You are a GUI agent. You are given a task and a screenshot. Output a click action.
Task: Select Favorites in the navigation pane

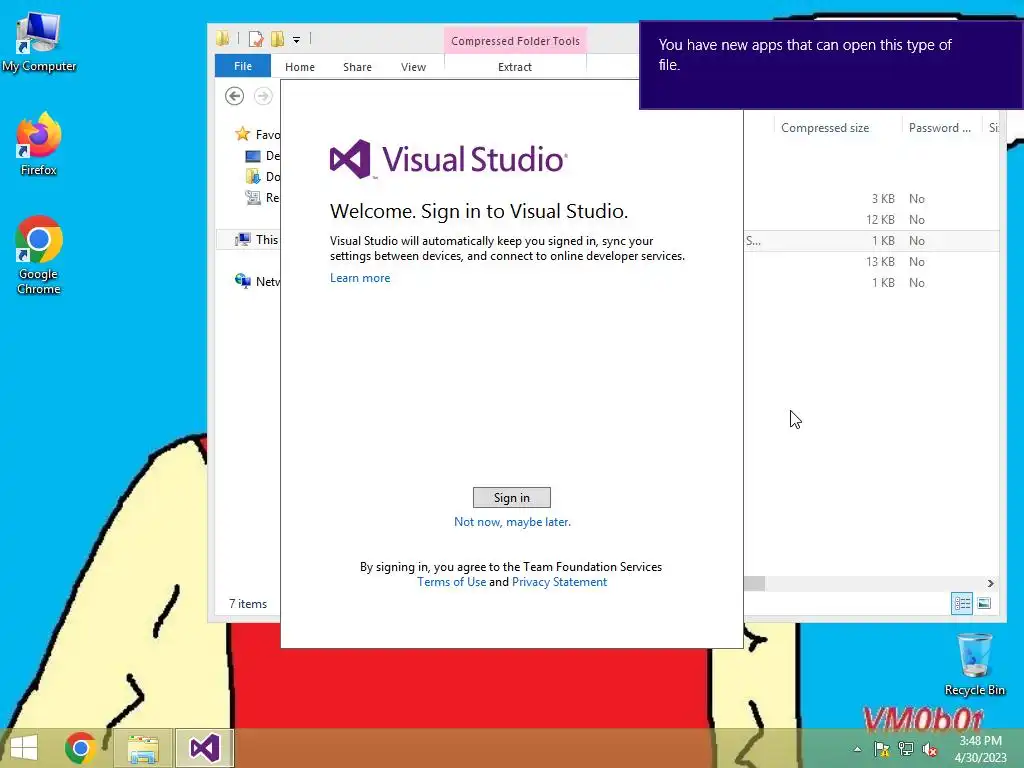[x=257, y=134]
